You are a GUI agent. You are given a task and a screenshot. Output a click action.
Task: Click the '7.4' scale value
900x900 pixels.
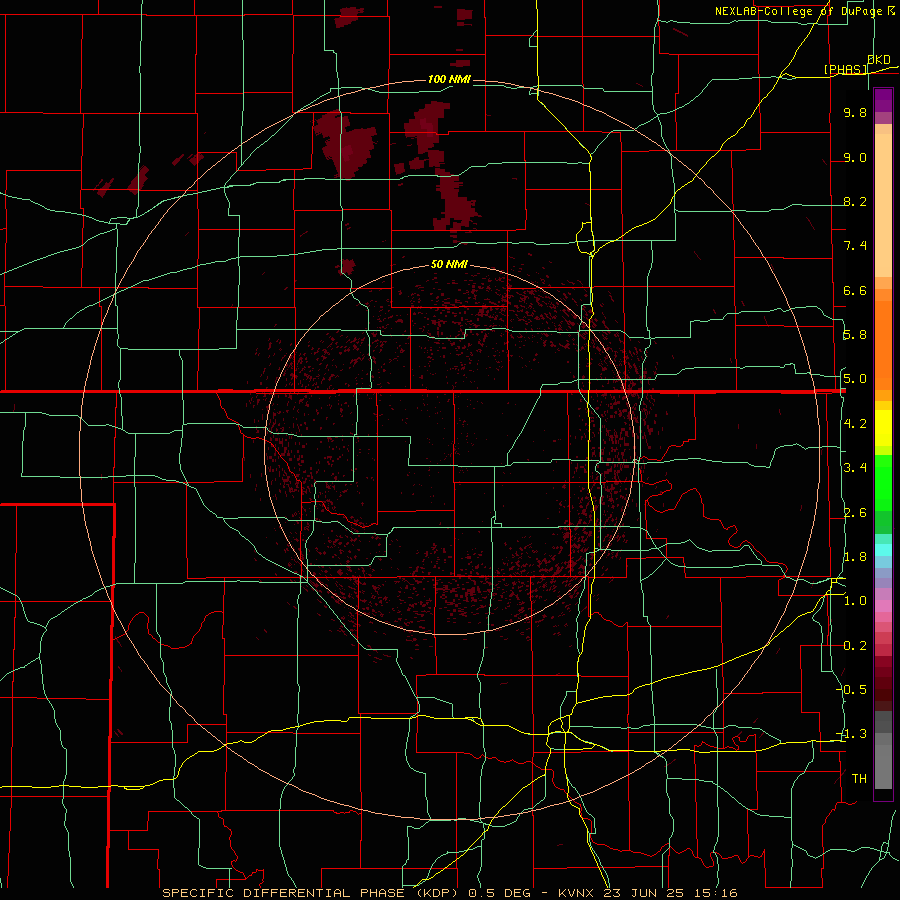point(855,246)
